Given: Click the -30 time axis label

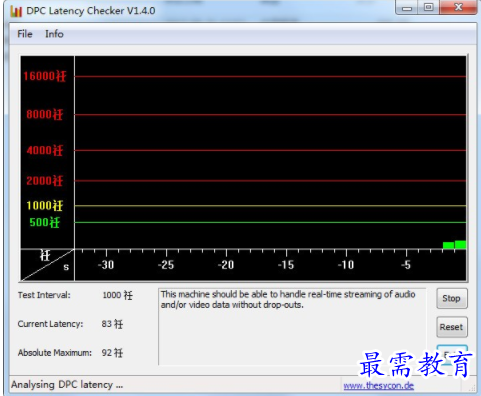Looking at the screenshot, I should pos(106,265).
